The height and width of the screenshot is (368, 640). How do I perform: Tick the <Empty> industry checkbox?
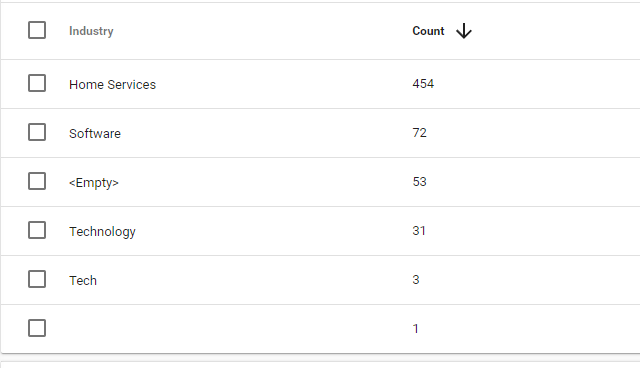pos(37,181)
